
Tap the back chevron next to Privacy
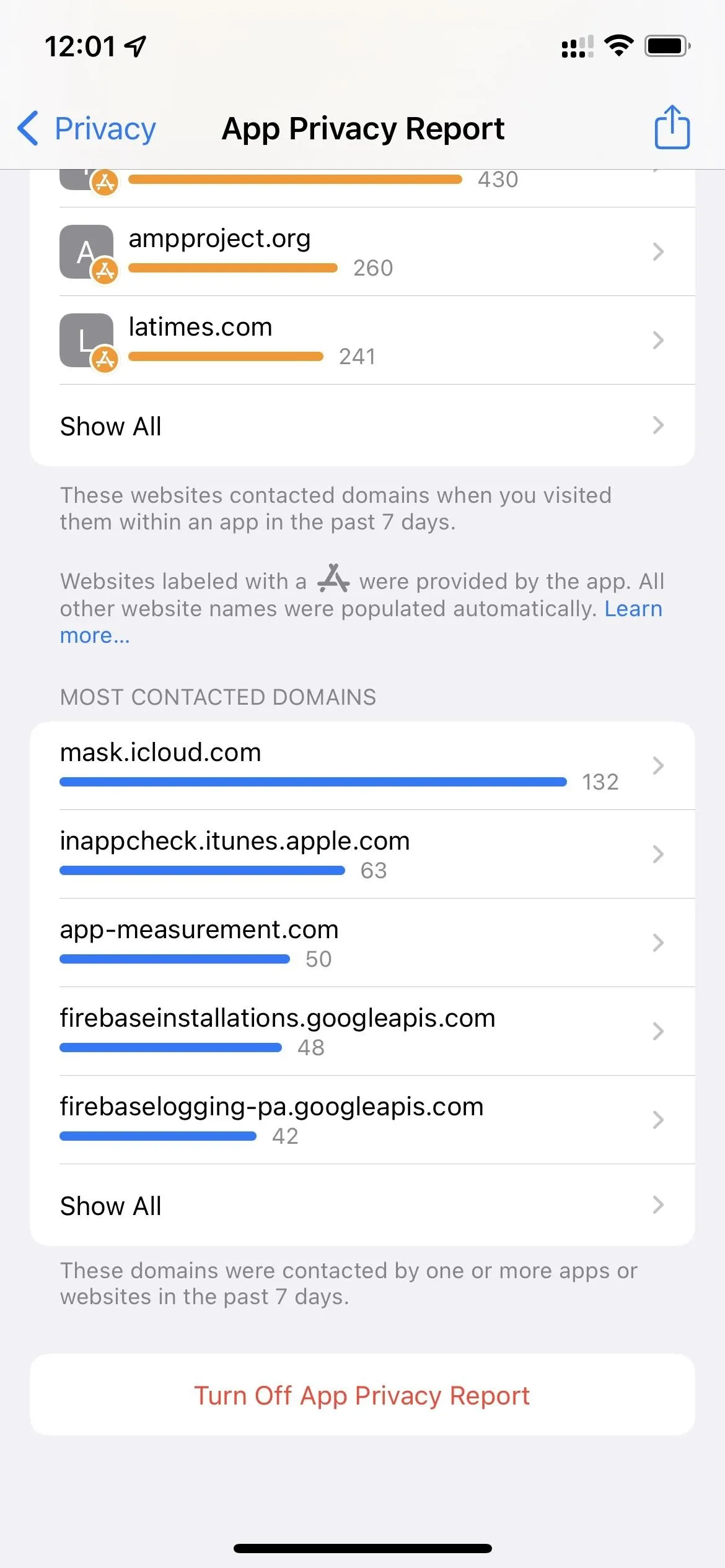point(28,128)
